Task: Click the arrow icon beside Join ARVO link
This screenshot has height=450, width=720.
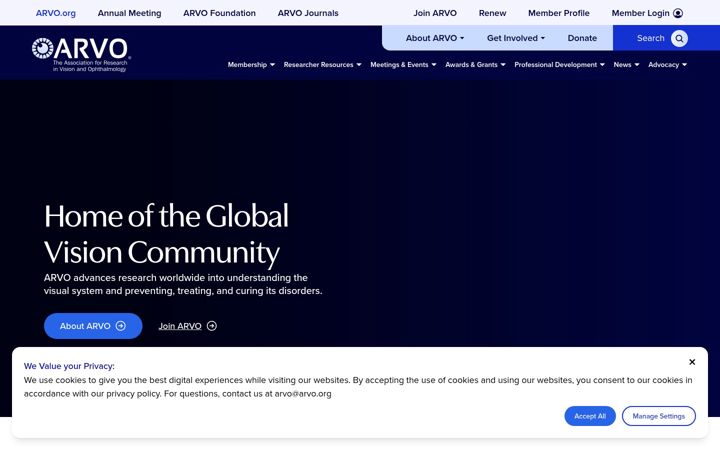Action: [212, 326]
